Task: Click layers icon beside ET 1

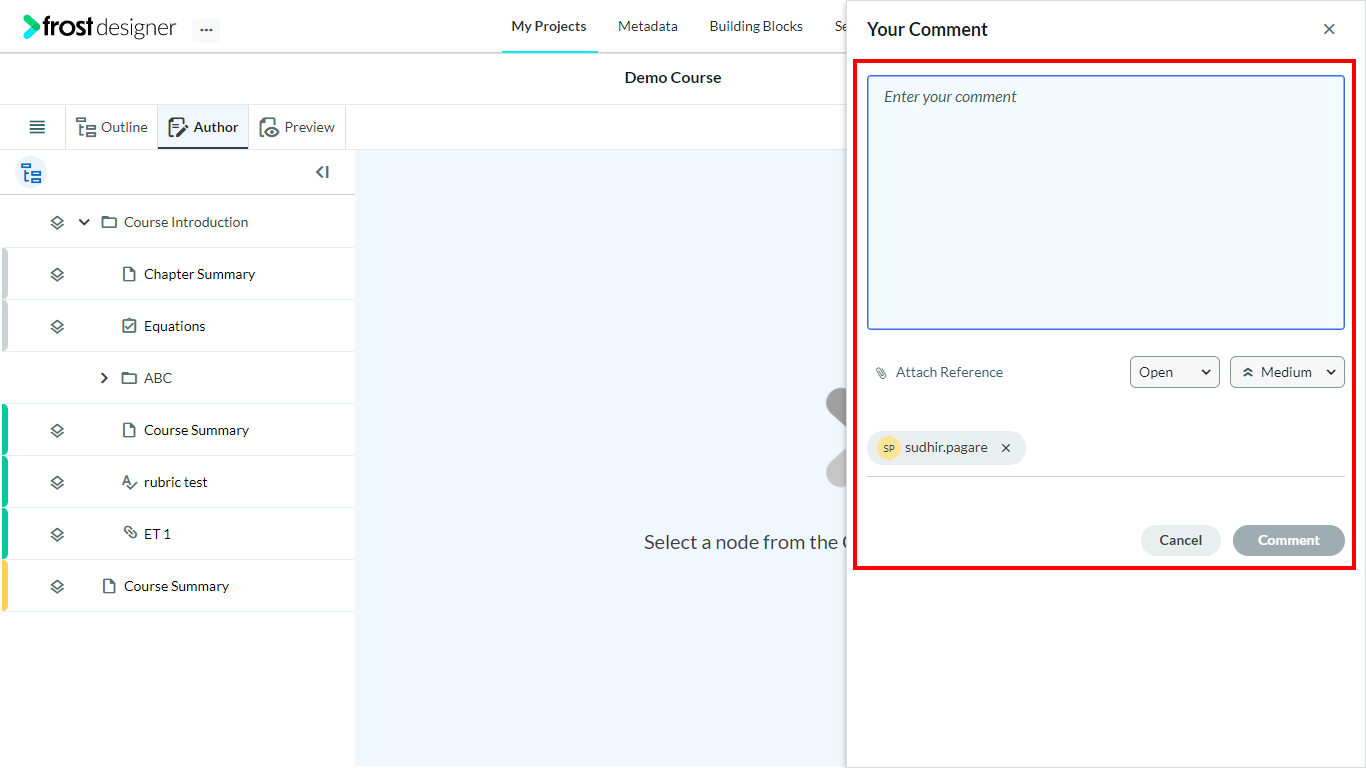Action: coord(57,534)
